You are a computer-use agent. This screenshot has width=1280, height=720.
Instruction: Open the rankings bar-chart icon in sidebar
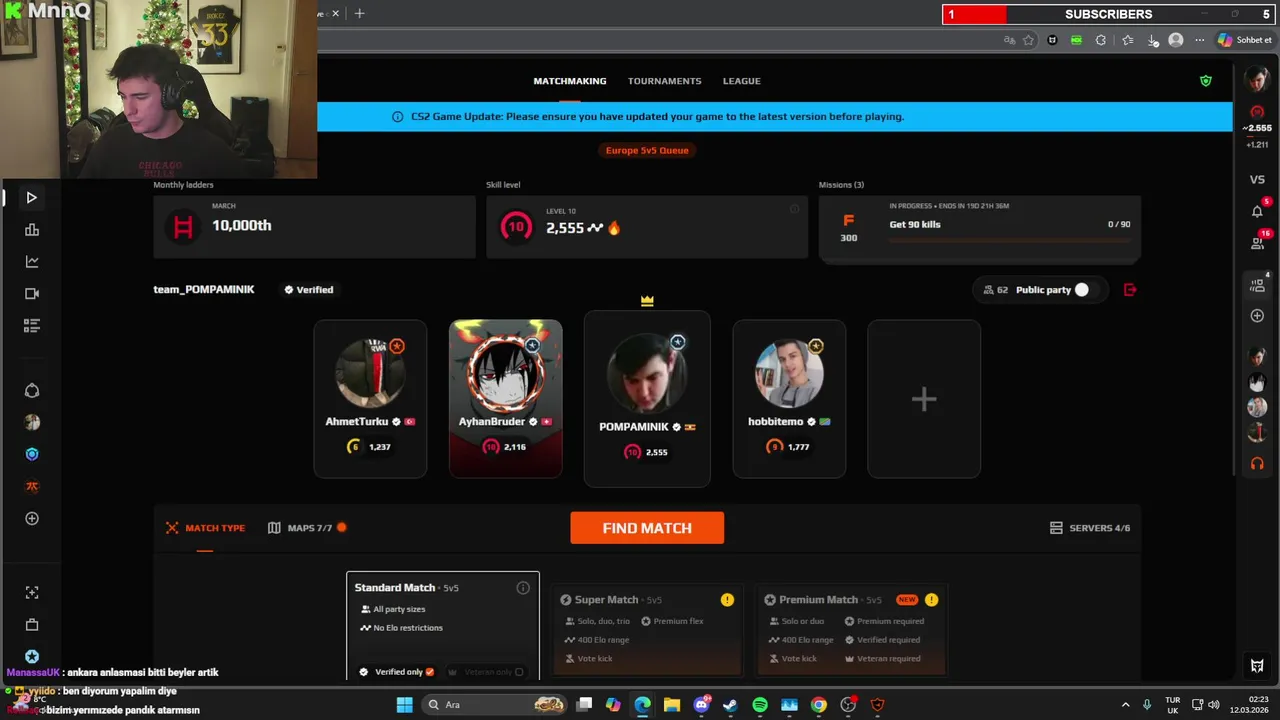[32, 230]
